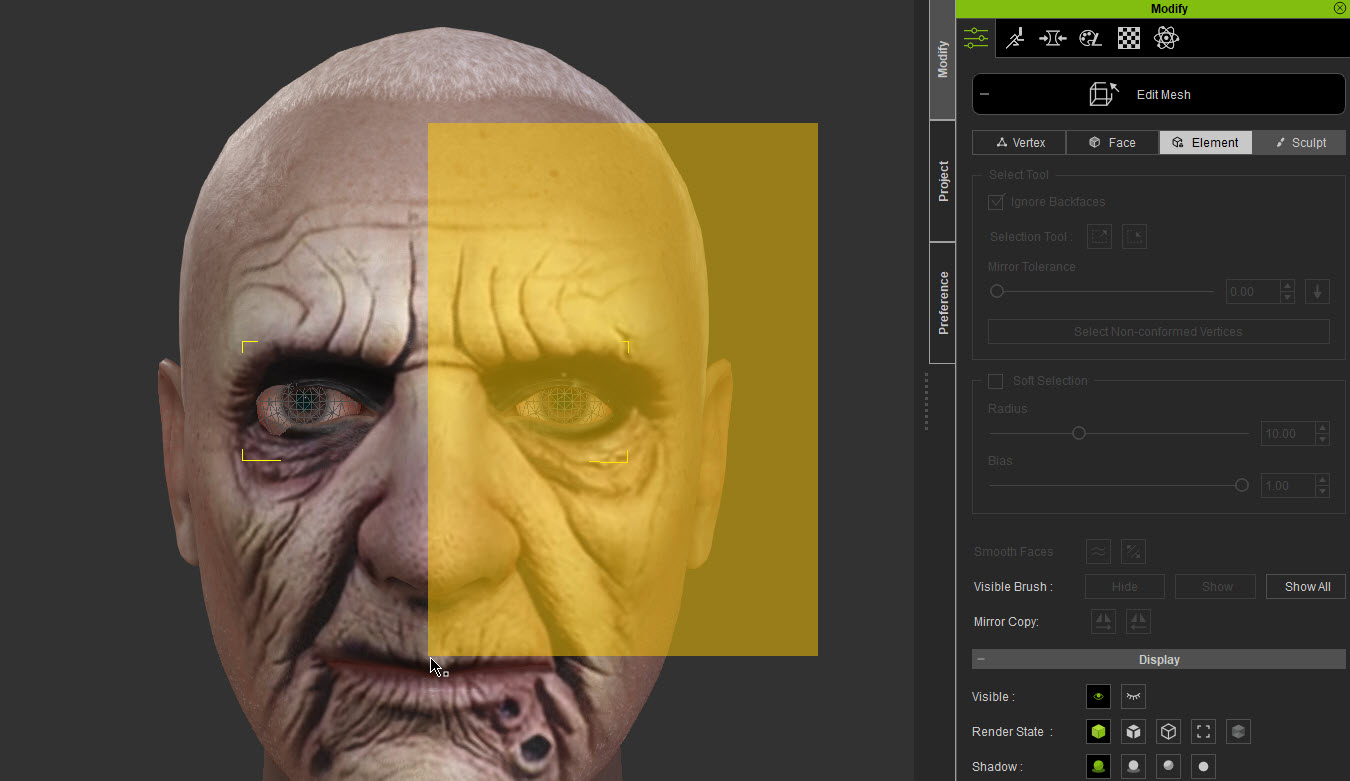
Task: Click the Edit Mesh cube icon
Action: 1103,94
